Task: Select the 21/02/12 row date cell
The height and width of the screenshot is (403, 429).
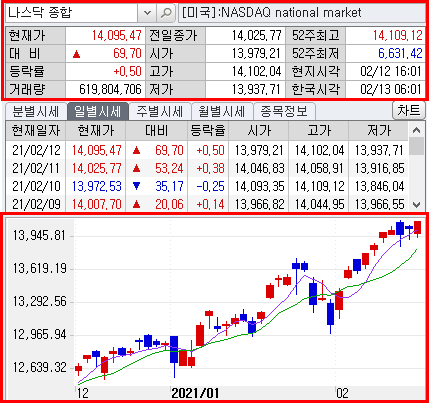Action: point(36,150)
